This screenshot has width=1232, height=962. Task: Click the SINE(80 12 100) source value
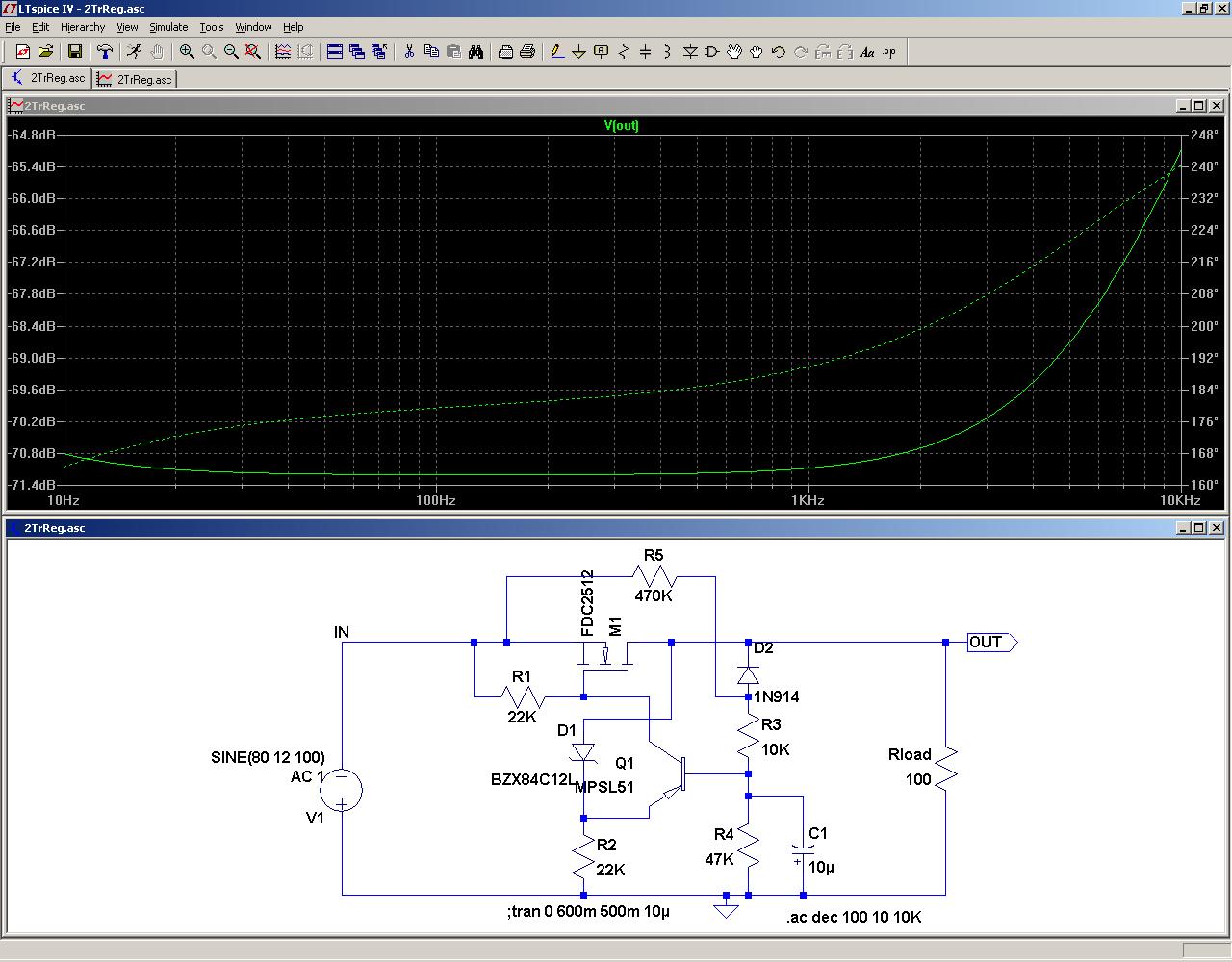click(268, 757)
